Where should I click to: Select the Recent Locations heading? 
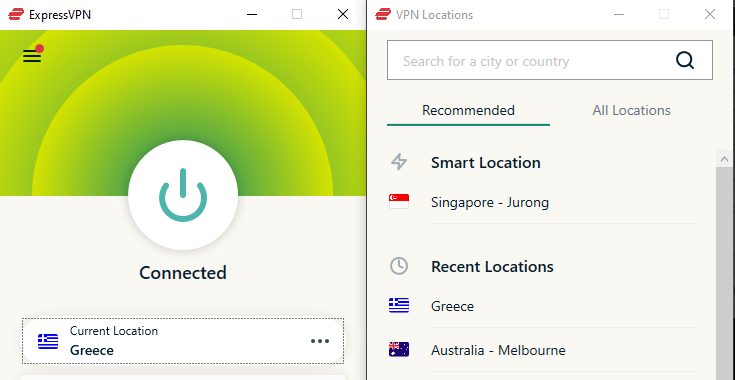click(x=492, y=267)
